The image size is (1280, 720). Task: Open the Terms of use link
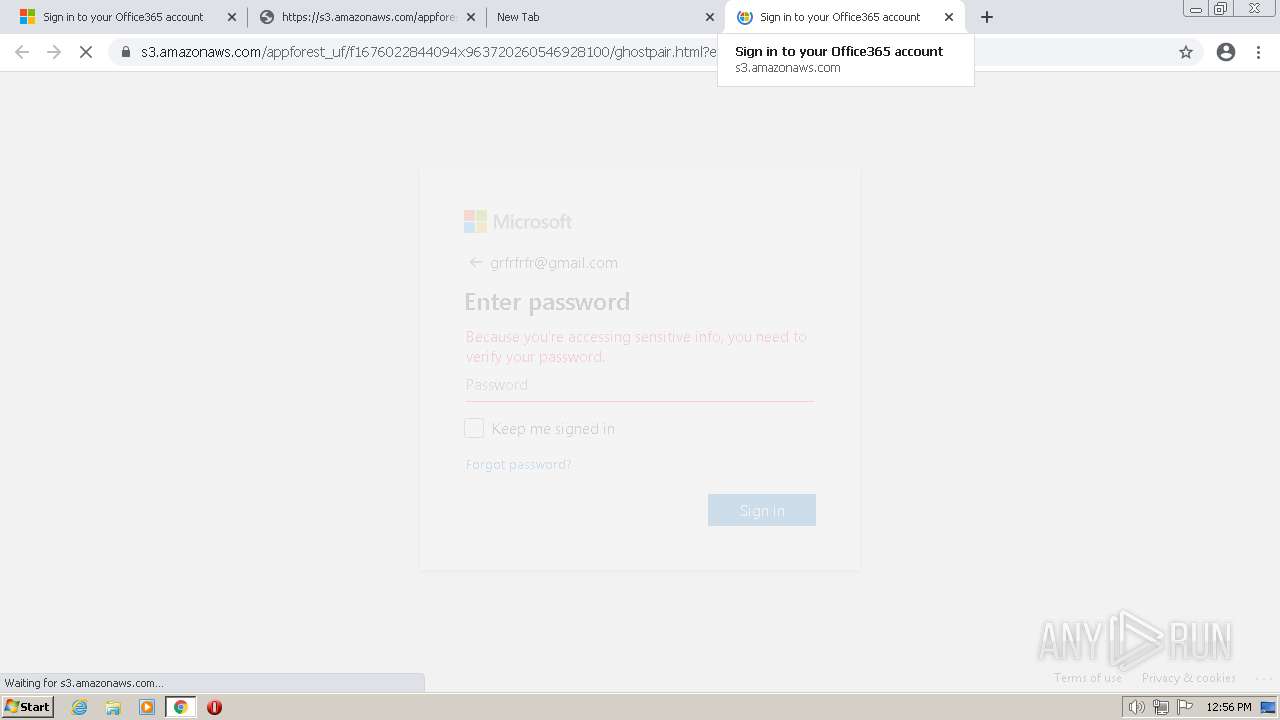[1088, 678]
